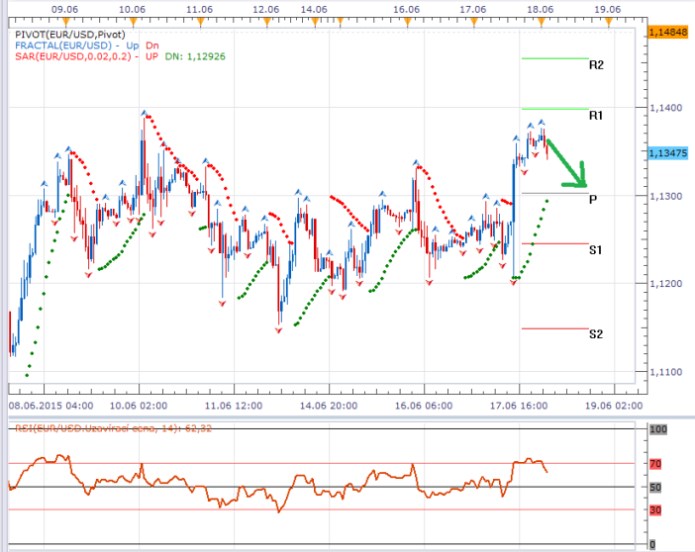Click the RSI 70 overbought level label

point(656,464)
